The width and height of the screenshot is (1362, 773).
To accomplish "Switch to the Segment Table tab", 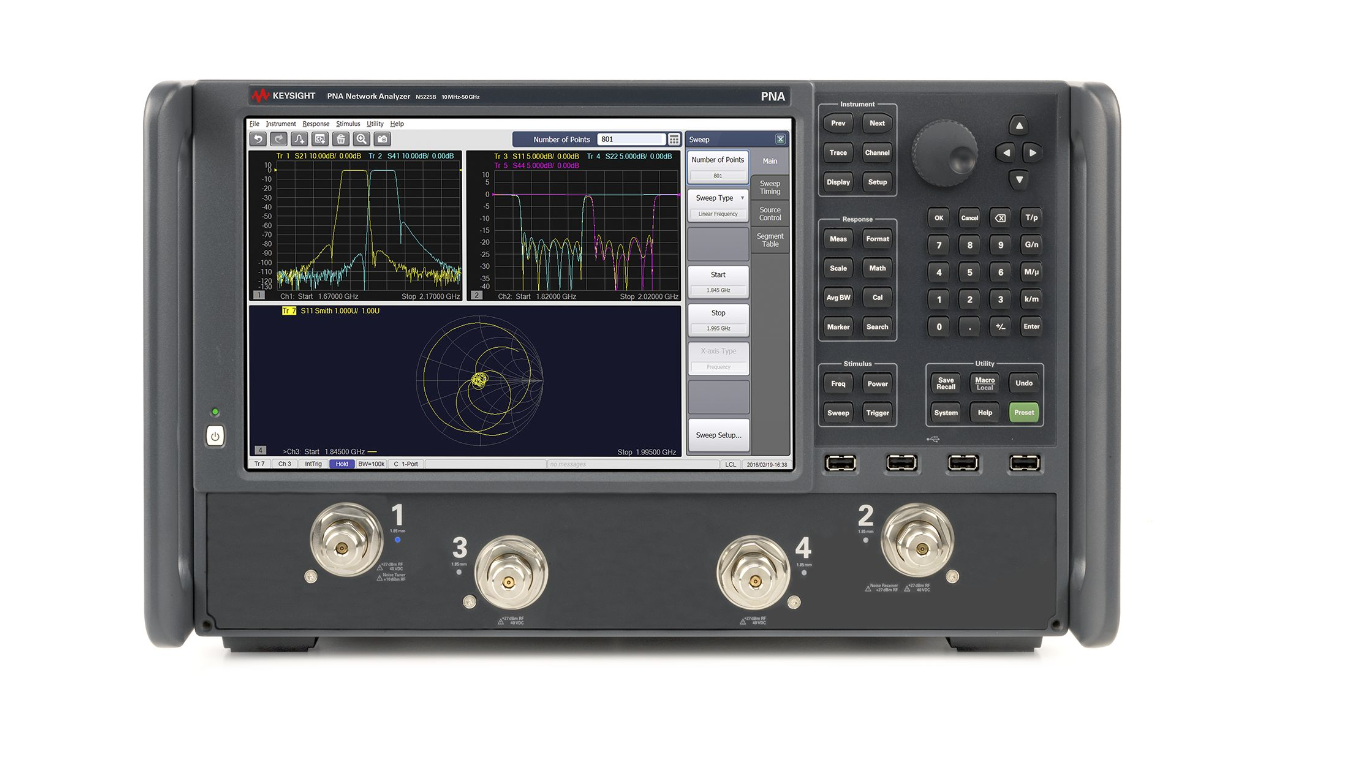I will pyautogui.click(x=770, y=240).
